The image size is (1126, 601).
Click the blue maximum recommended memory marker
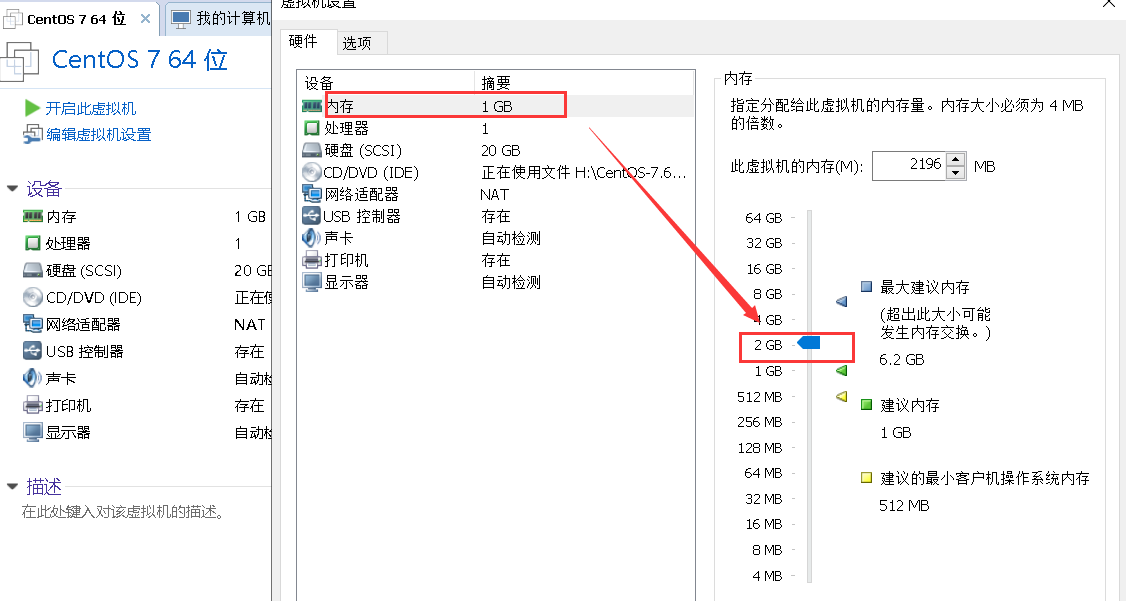point(842,302)
